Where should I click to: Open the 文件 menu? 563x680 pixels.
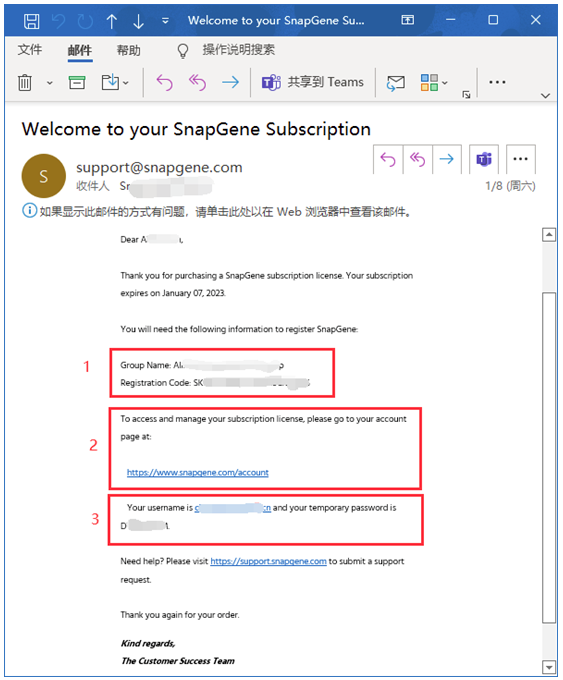tap(30, 50)
